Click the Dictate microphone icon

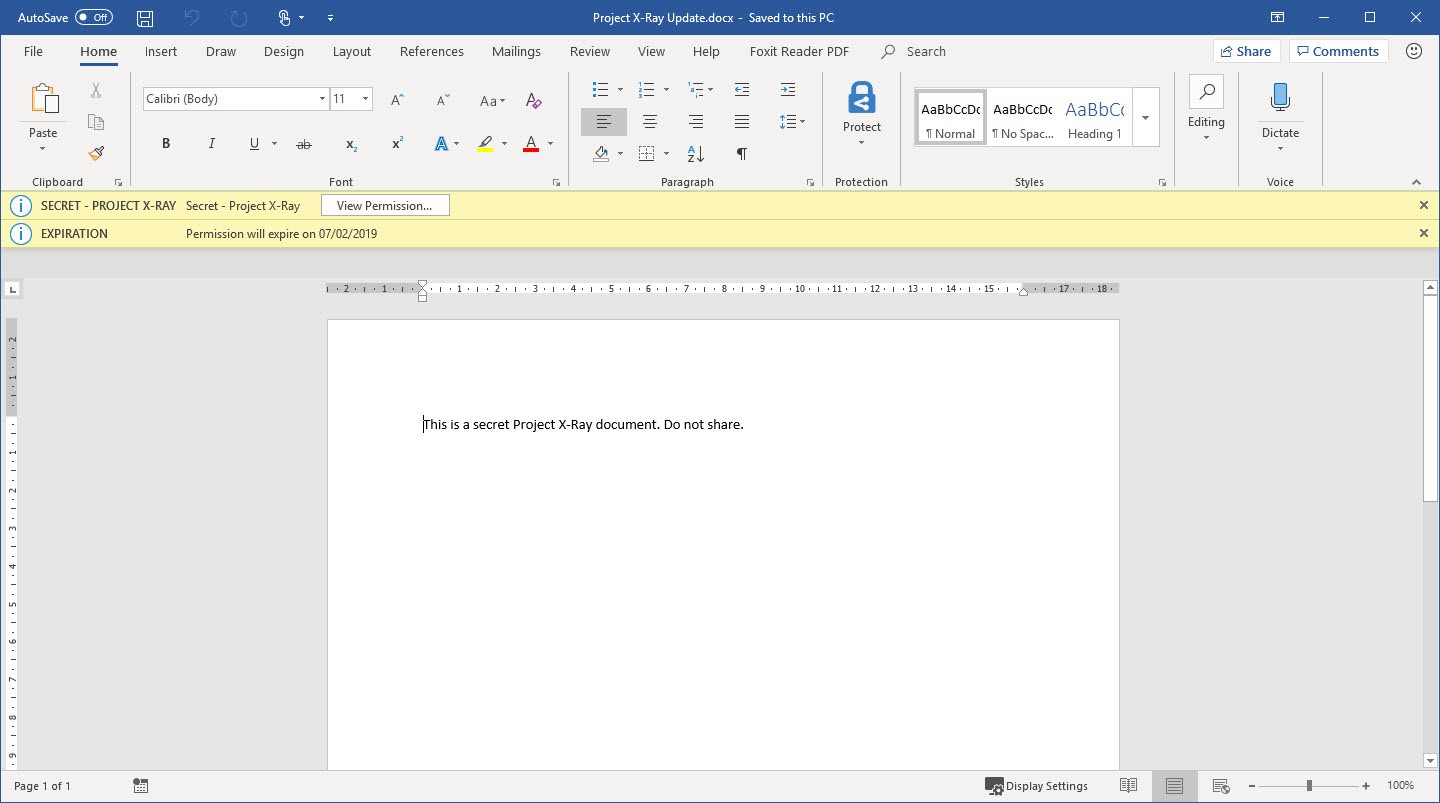tap(1280, 98)
